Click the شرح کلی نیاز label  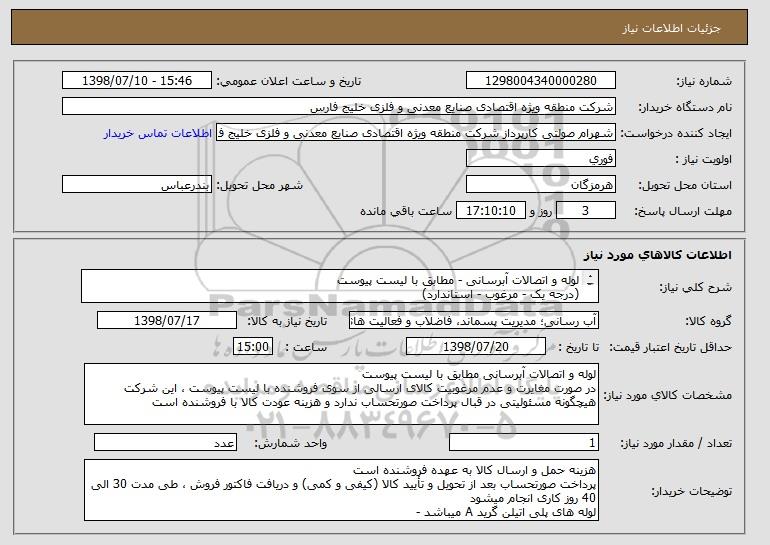[696, 288]
